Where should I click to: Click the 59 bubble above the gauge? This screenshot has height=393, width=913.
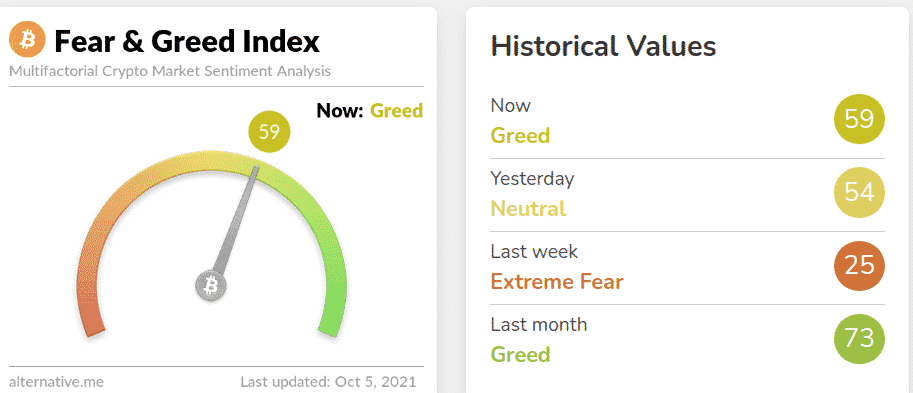click(x=269, y=132)
